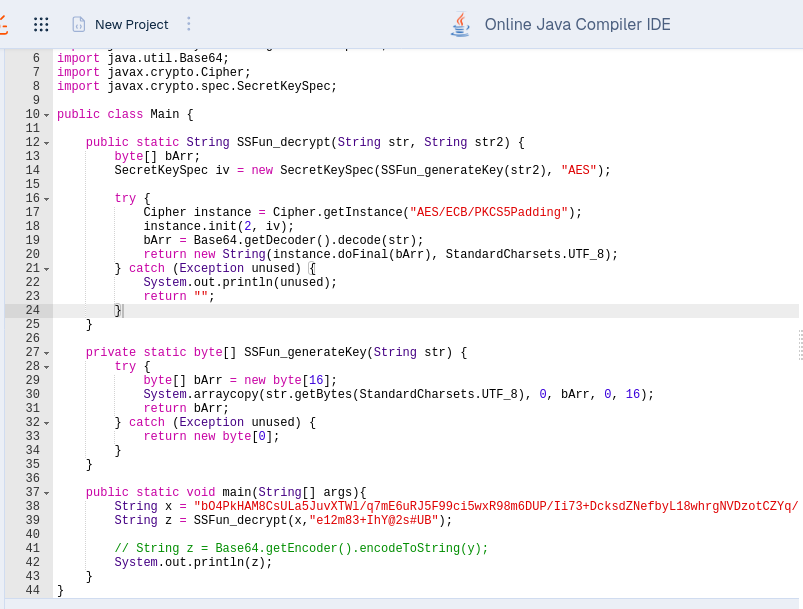Open the apps grid launcher

[41, 25]
